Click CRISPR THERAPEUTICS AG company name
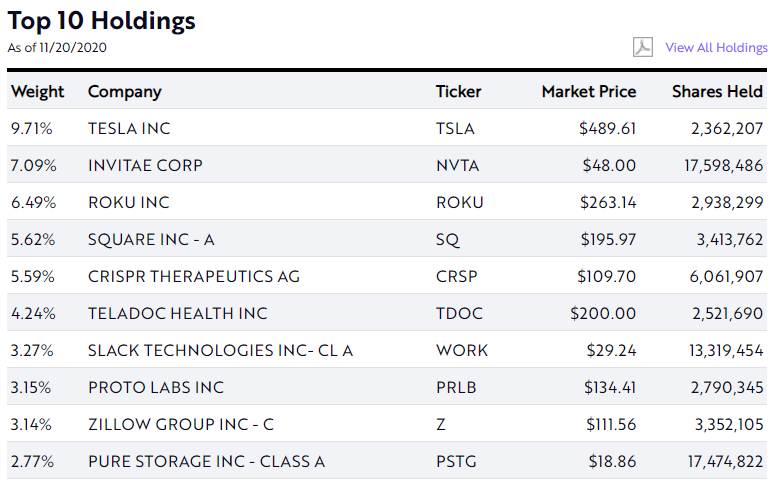This screenshot has width=777, height=489. [193, 277]
